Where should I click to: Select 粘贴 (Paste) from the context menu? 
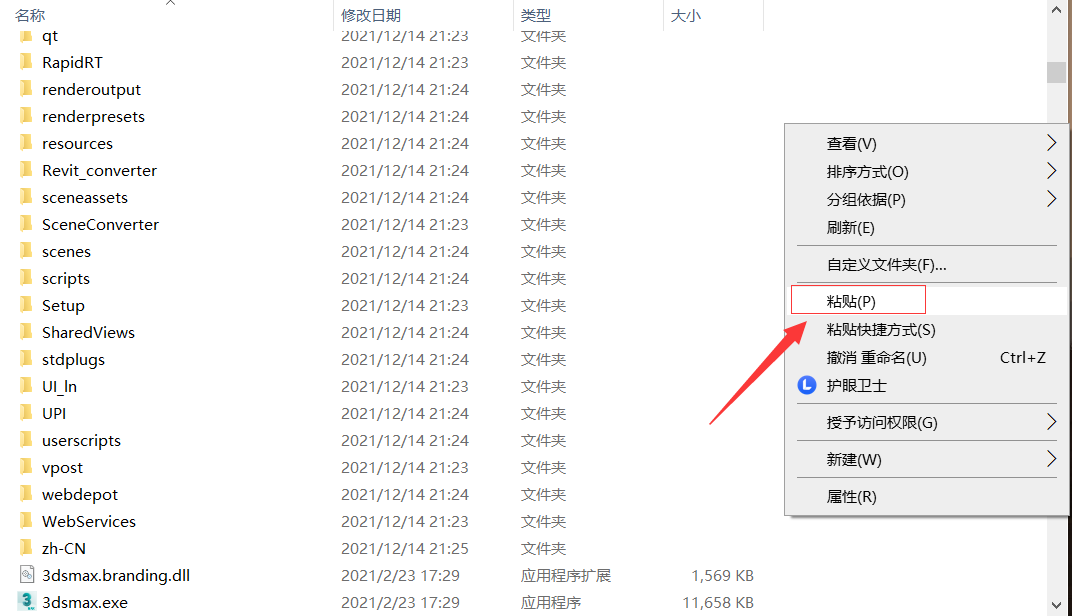pos(857,299)
